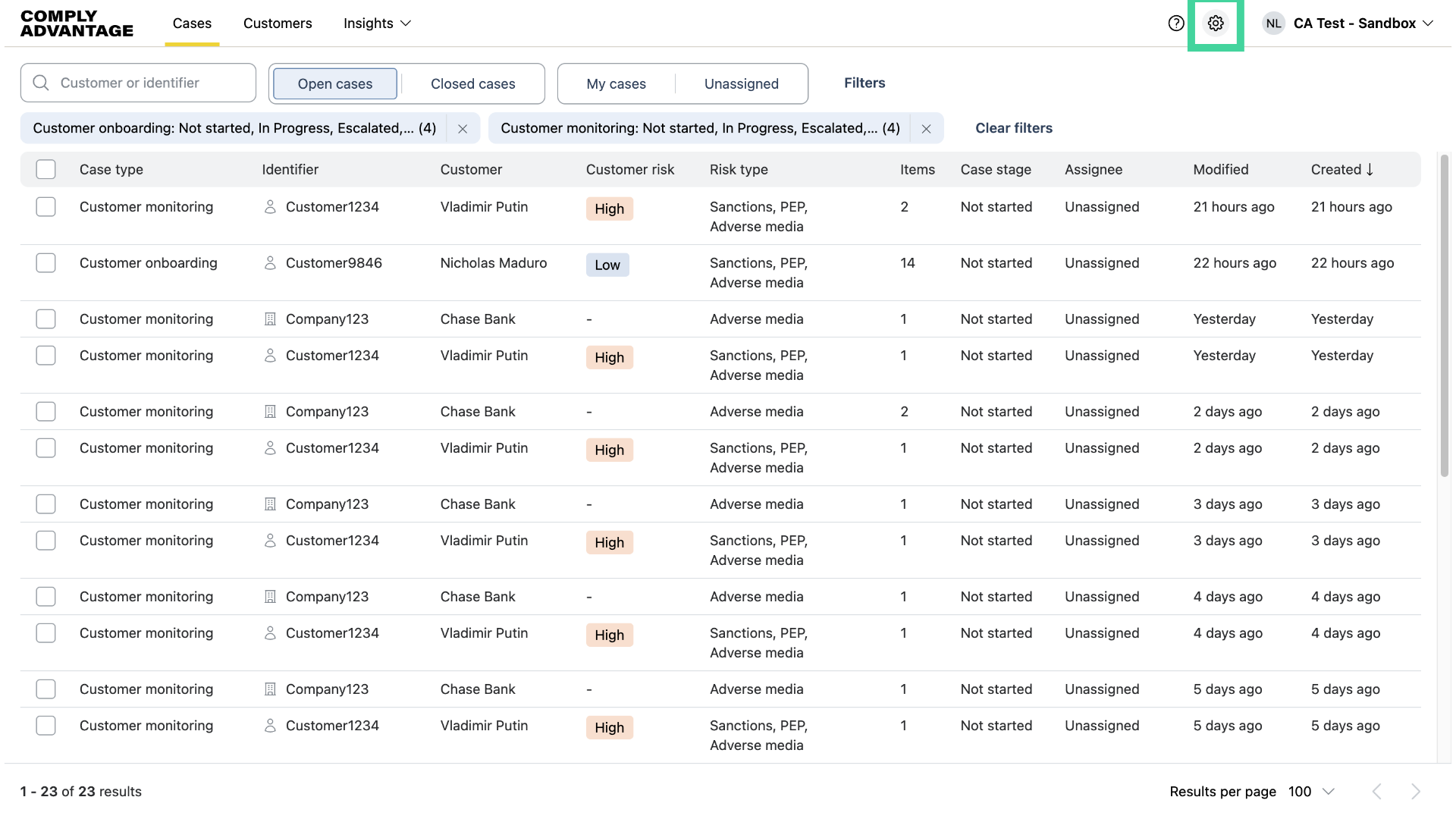1456x819 pixels.
Task: Switch to the Customers tab
Action: (x=278, y=24)
